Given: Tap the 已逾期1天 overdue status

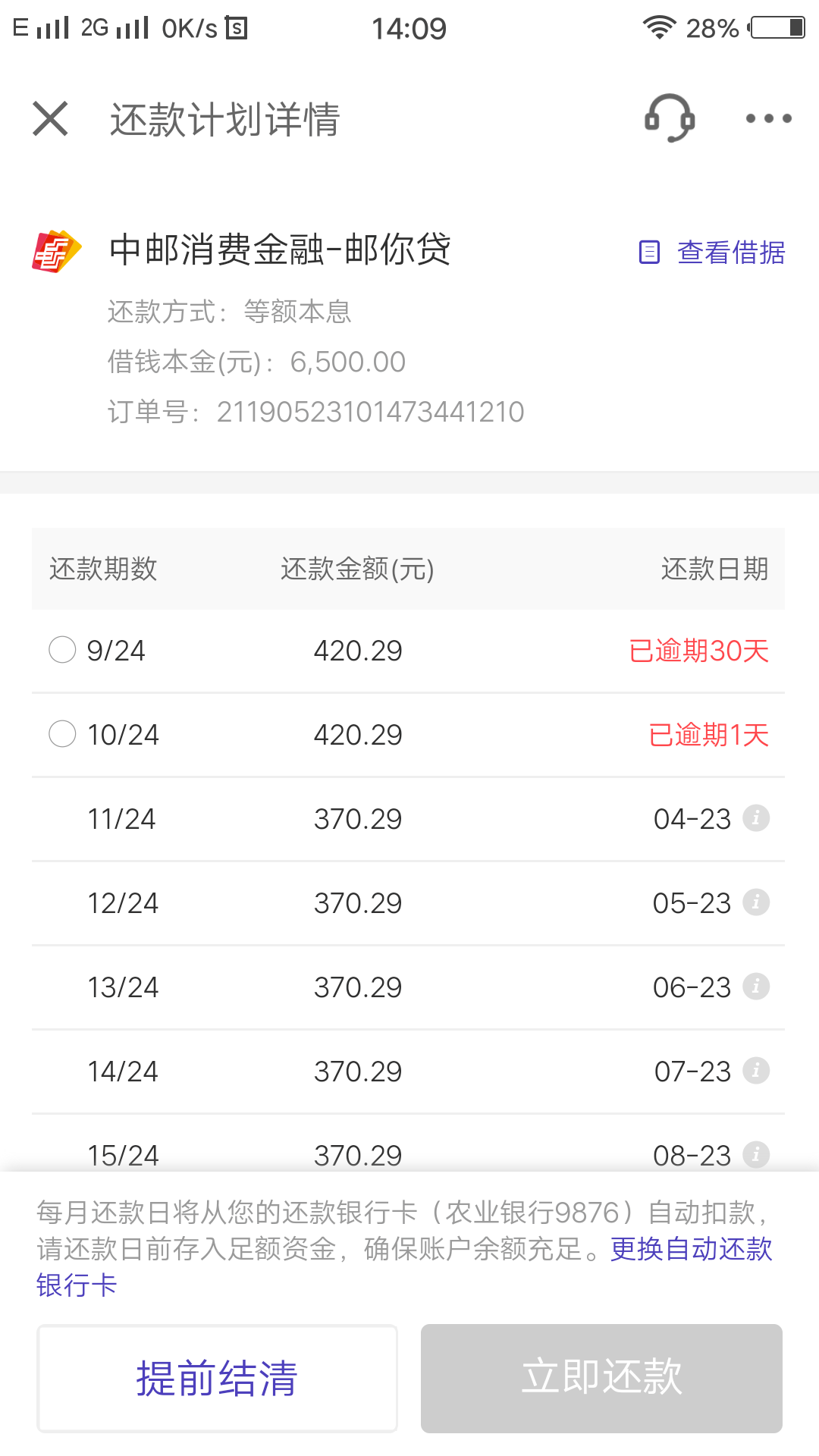Looking at the screenshot, I should (x=708, y=735).
